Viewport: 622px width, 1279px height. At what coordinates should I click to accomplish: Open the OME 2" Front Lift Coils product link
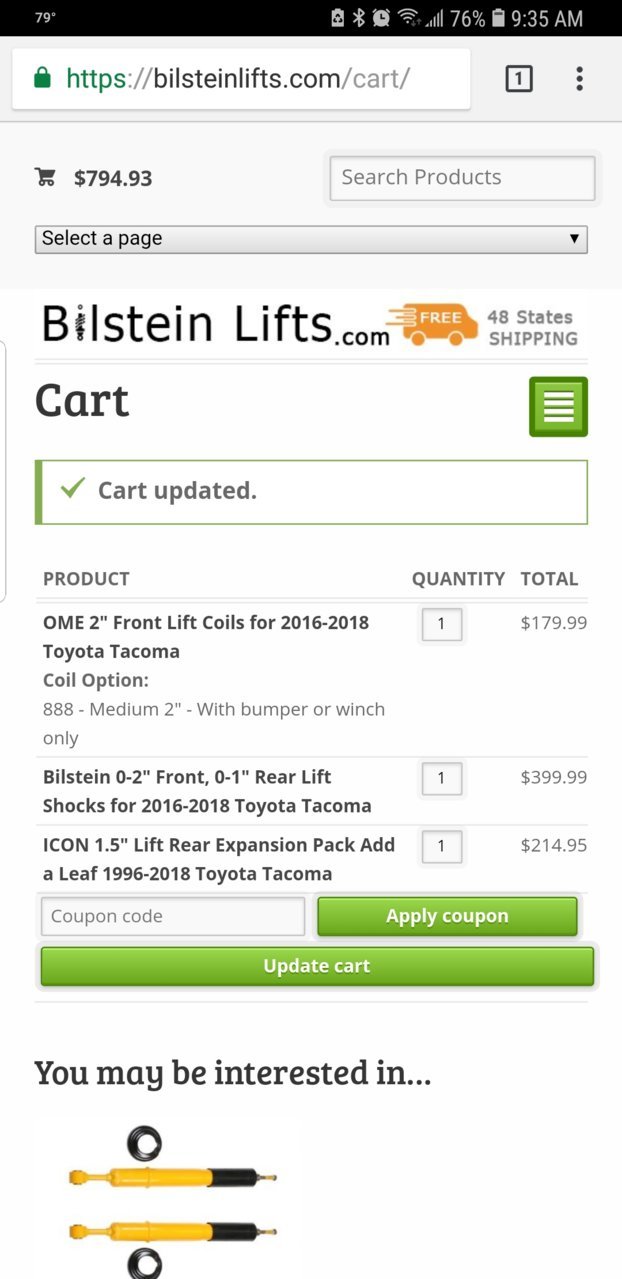tap(206, 636)
